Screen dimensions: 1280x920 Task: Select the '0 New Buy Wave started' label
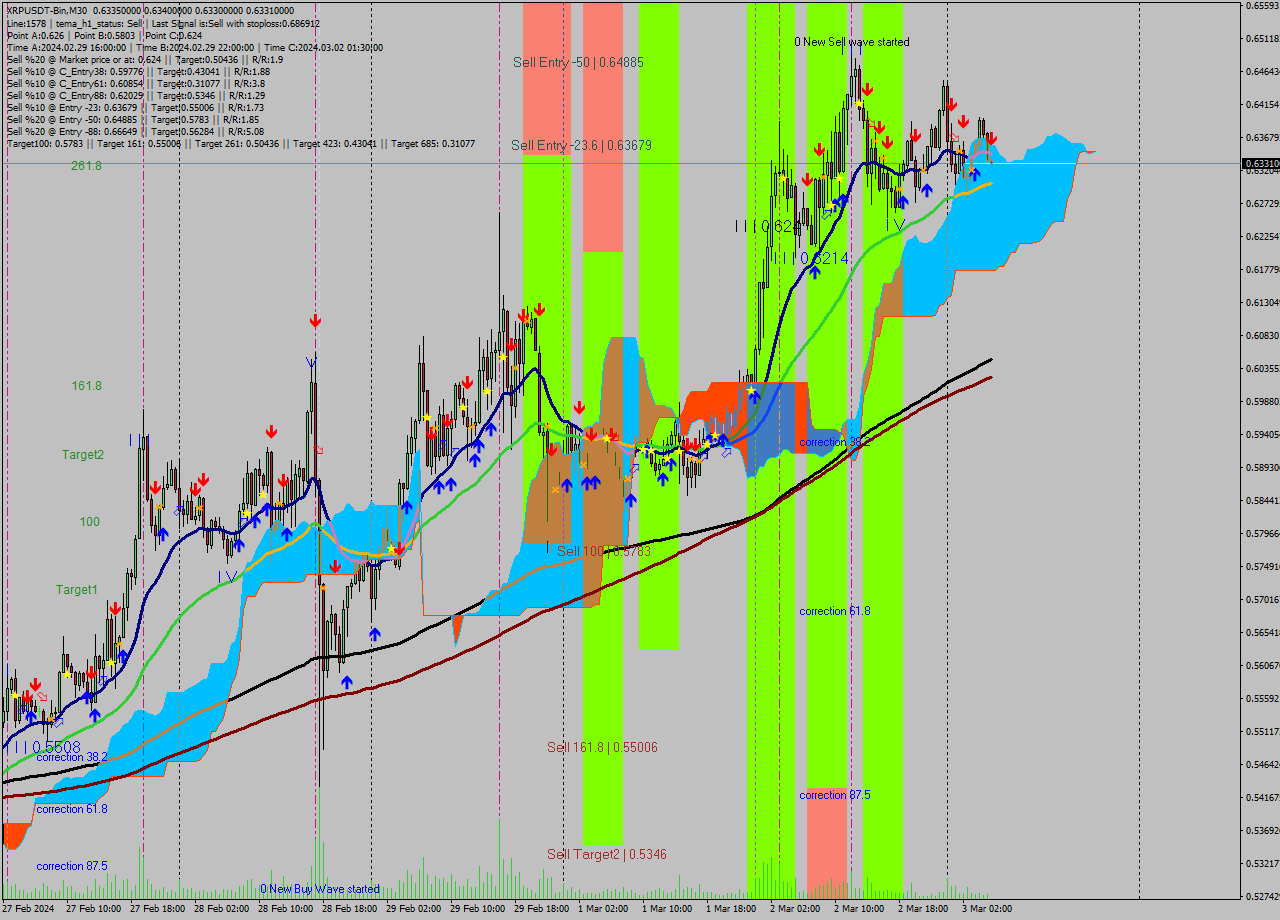(x=320, y=889)
